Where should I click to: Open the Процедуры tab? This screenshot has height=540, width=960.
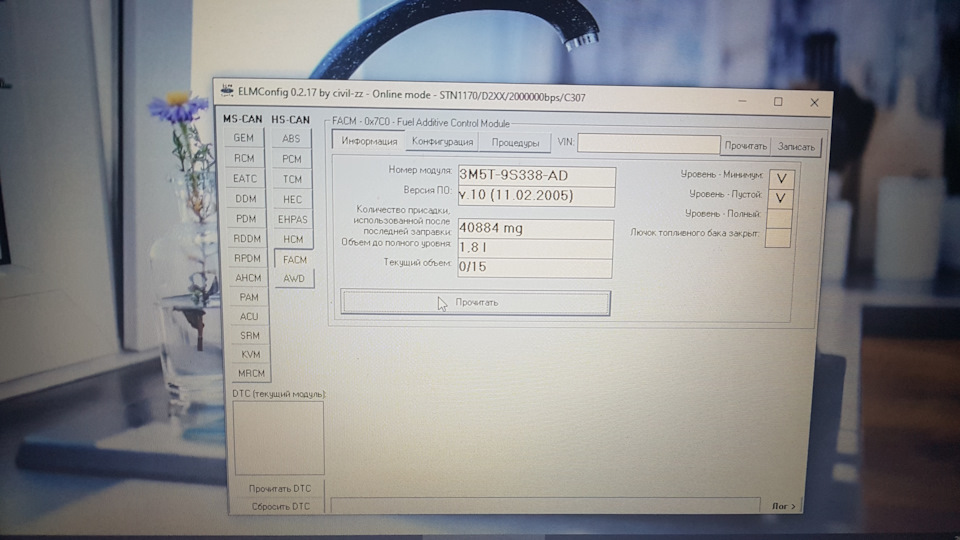(x=515, y=143)
